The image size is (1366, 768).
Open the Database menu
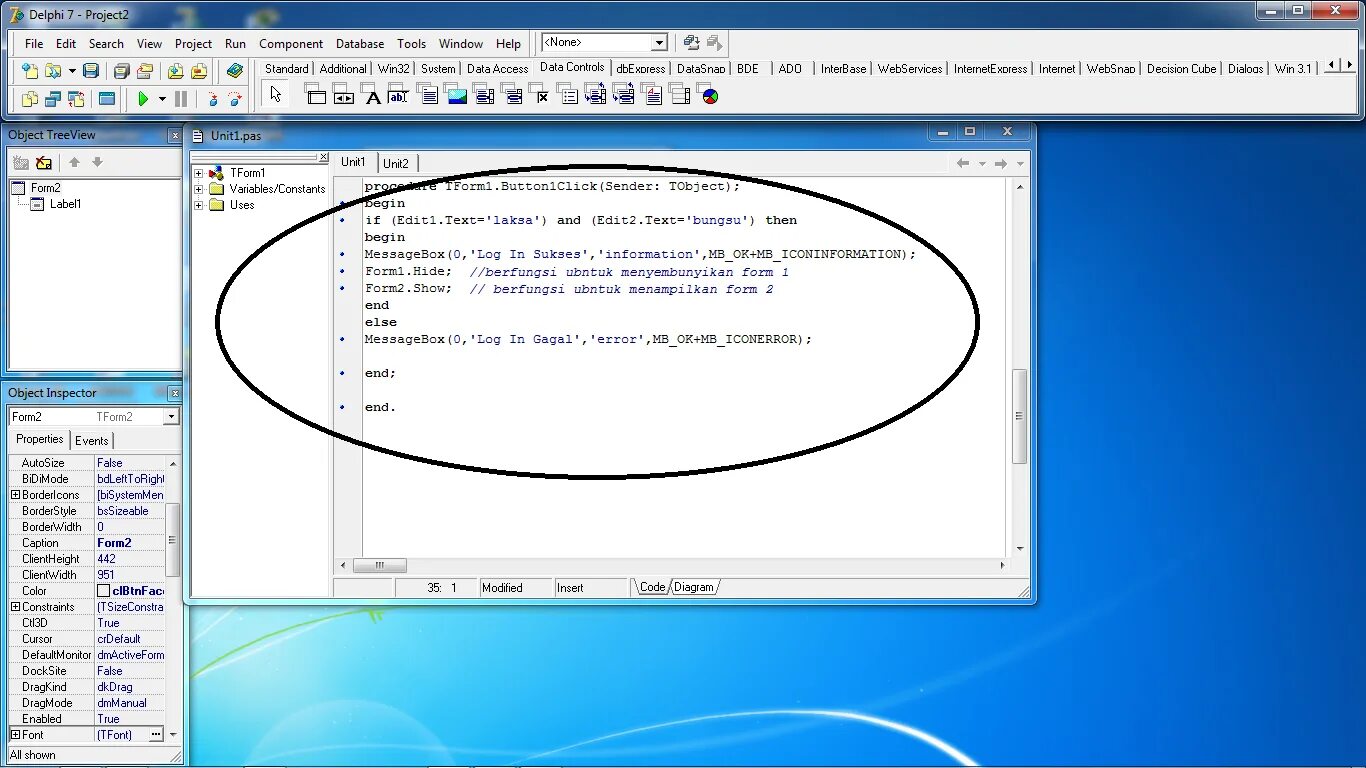360,43
